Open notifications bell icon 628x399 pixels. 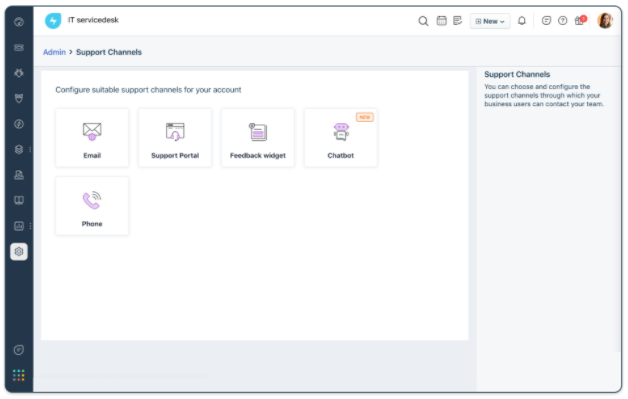(x=521, y=20)
